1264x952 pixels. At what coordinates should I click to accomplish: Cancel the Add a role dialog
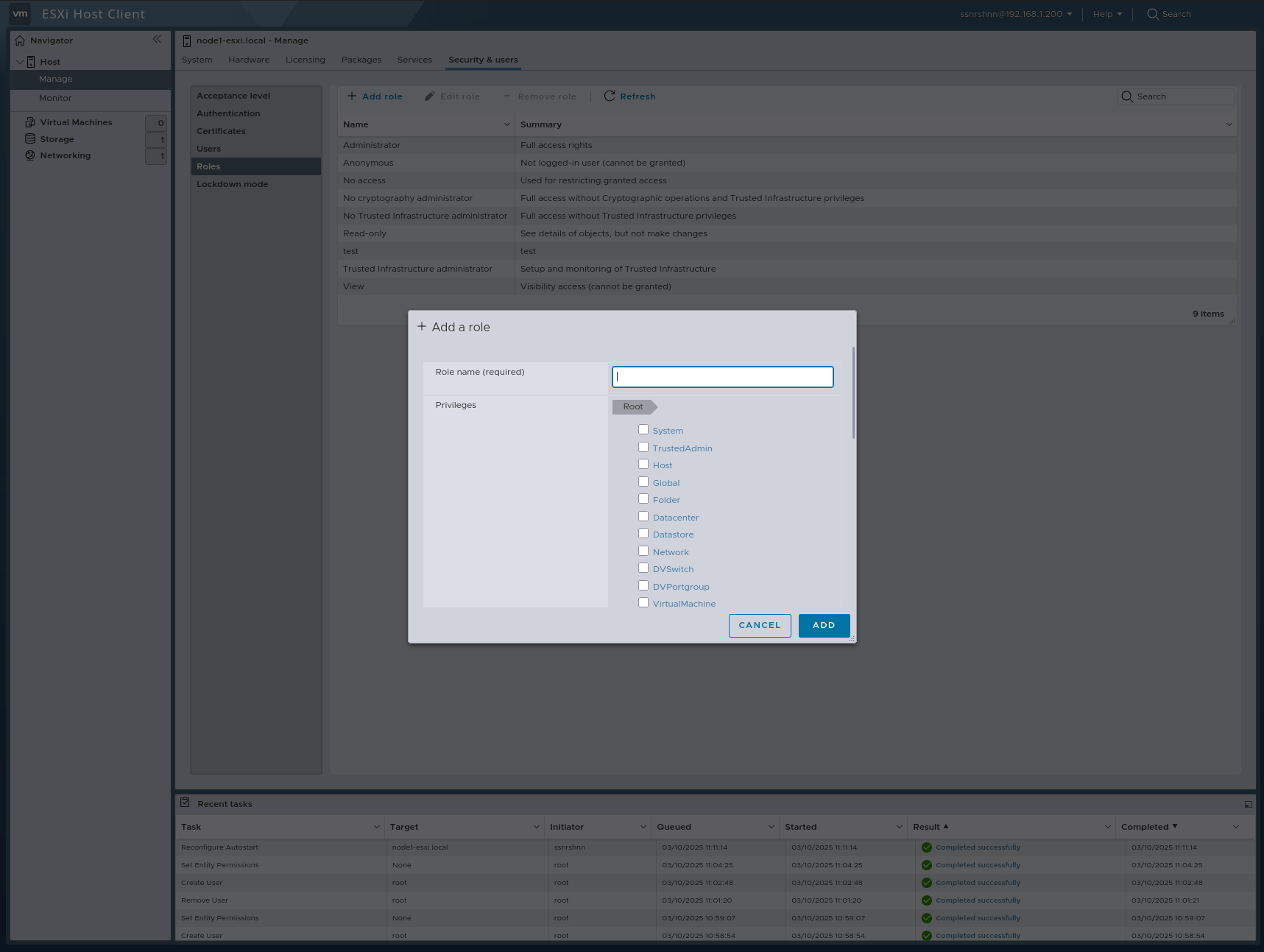point(760,625)
